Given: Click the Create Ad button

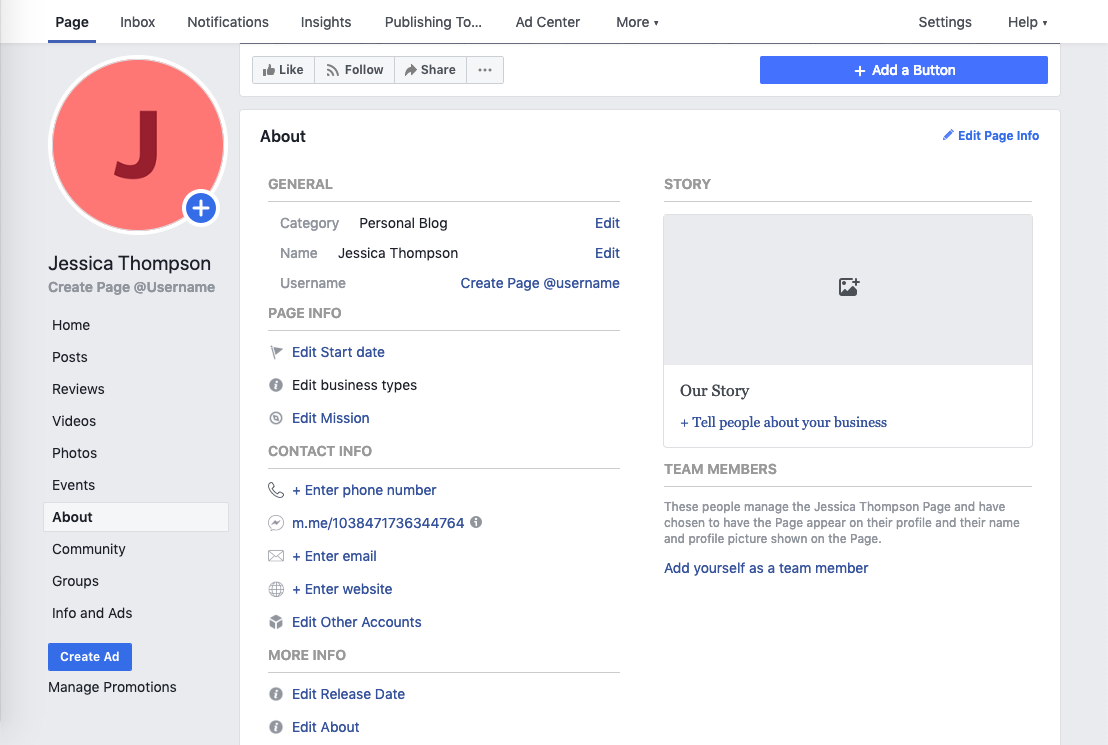Looking at the screenshot, I should tap(90, 657).
